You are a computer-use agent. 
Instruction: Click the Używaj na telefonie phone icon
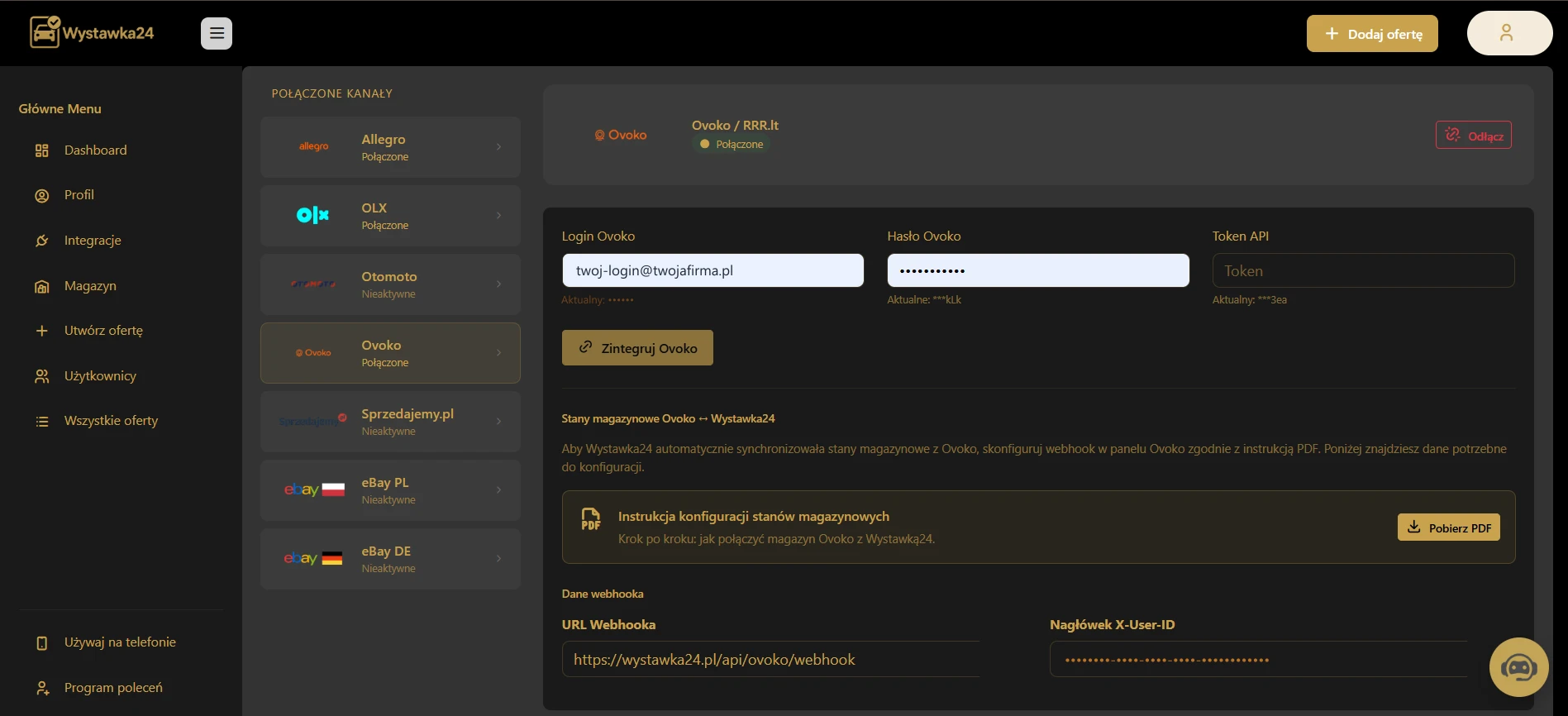point(42,643)
